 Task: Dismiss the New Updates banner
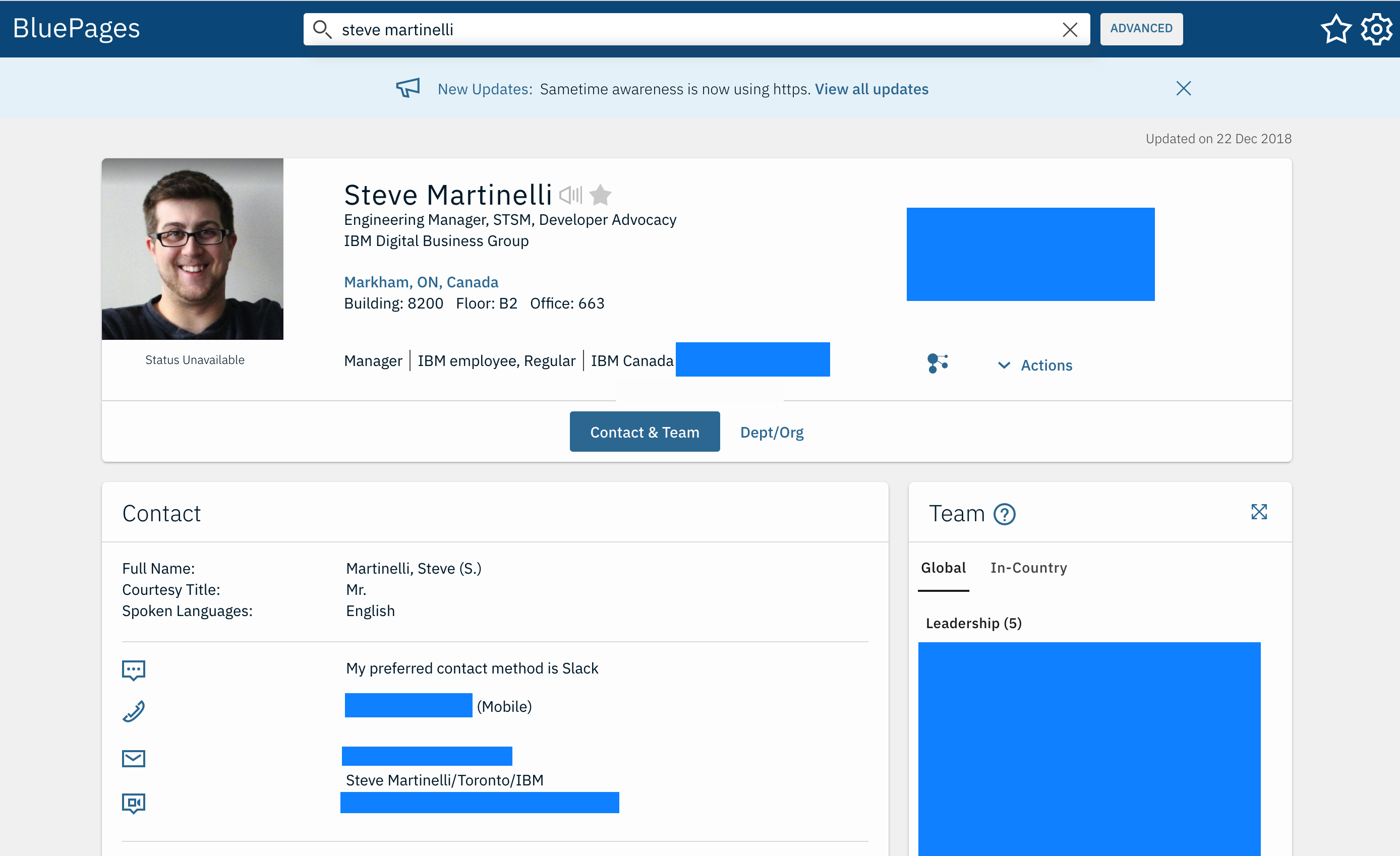tap(1184, 88)
